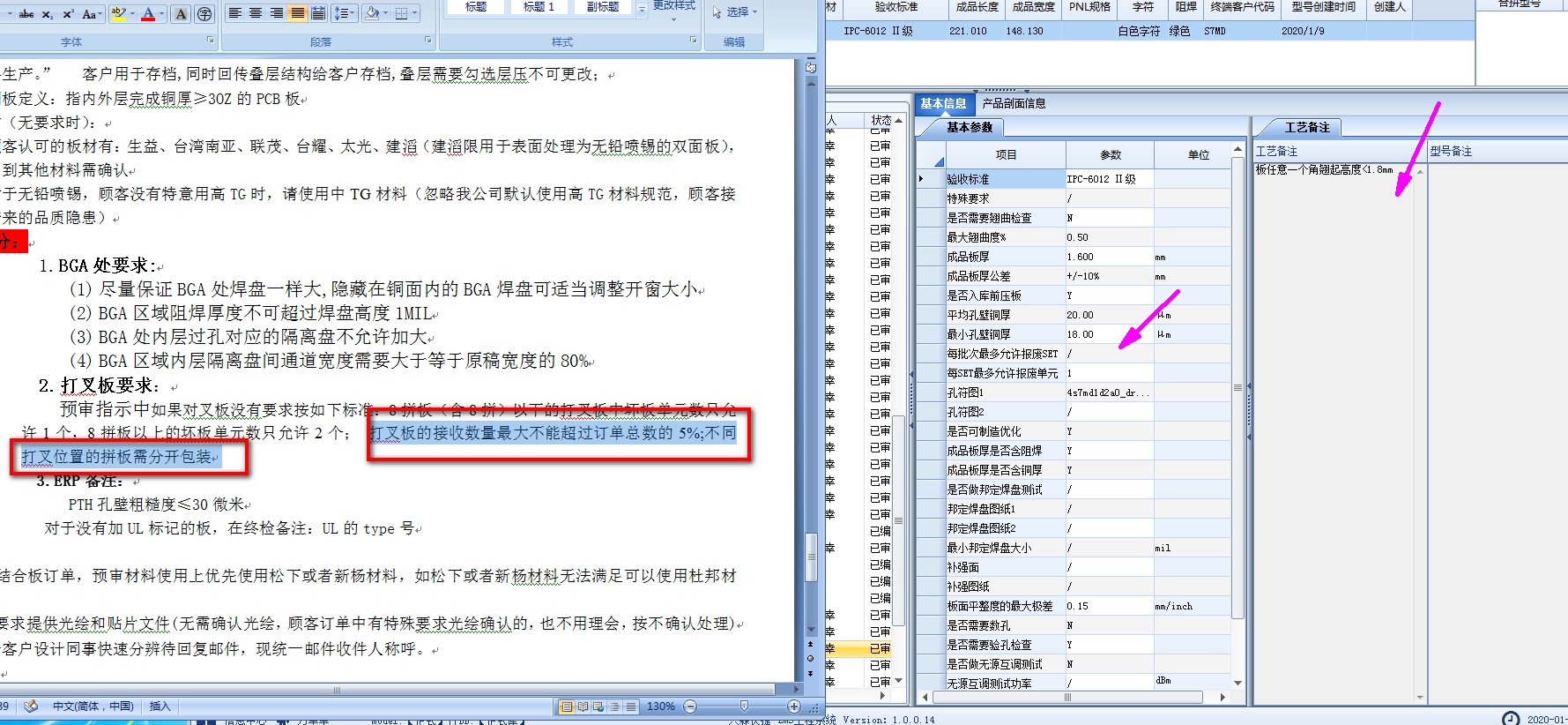This screenshot has width=1568, height=725.
Task: Click the 130% zoom level
Action: coord(660,706)
